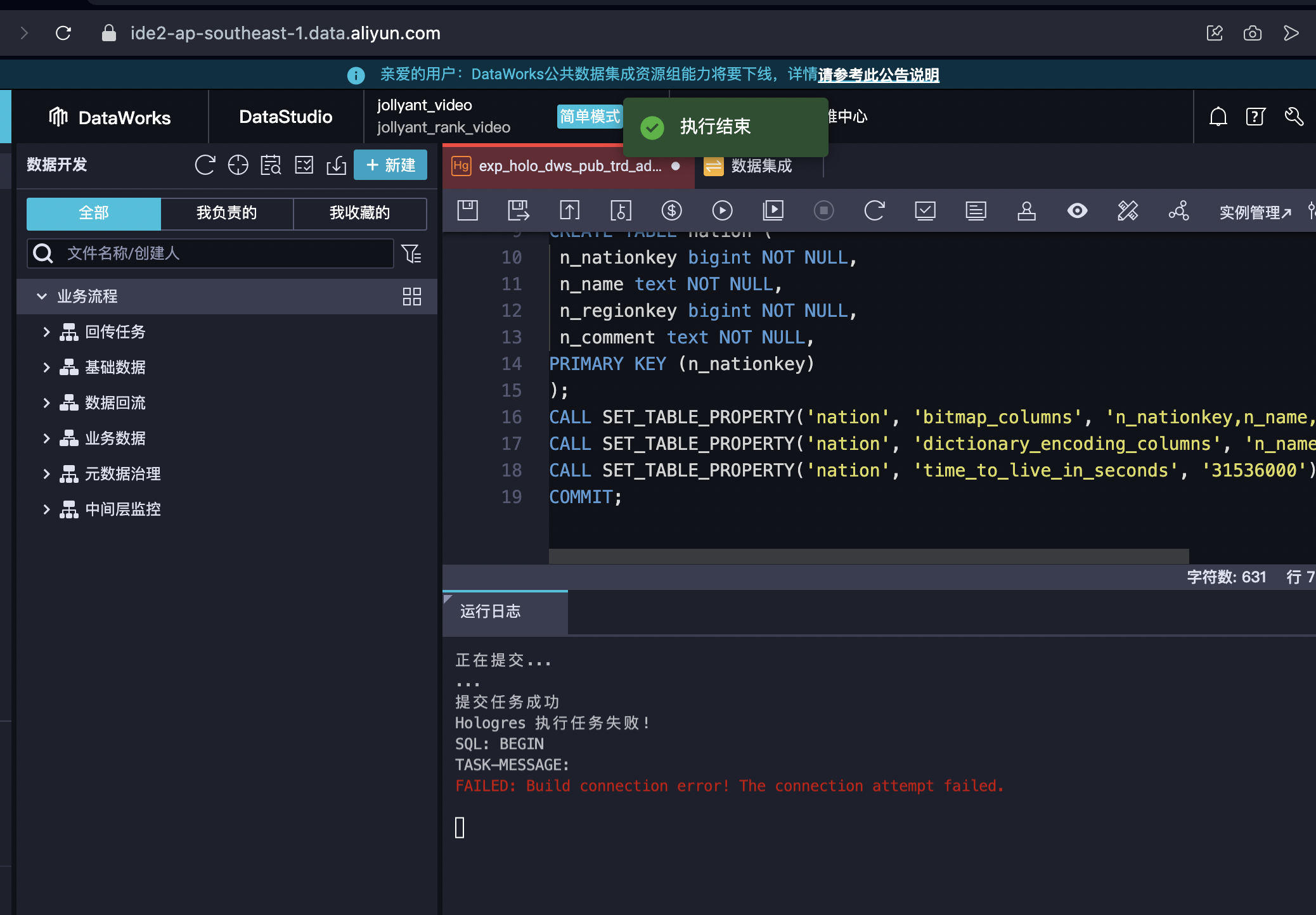Click the lock/steal edit icon in toolbar
The height and width of the screenshot is (915, 1316).
(x=621, y=210)
